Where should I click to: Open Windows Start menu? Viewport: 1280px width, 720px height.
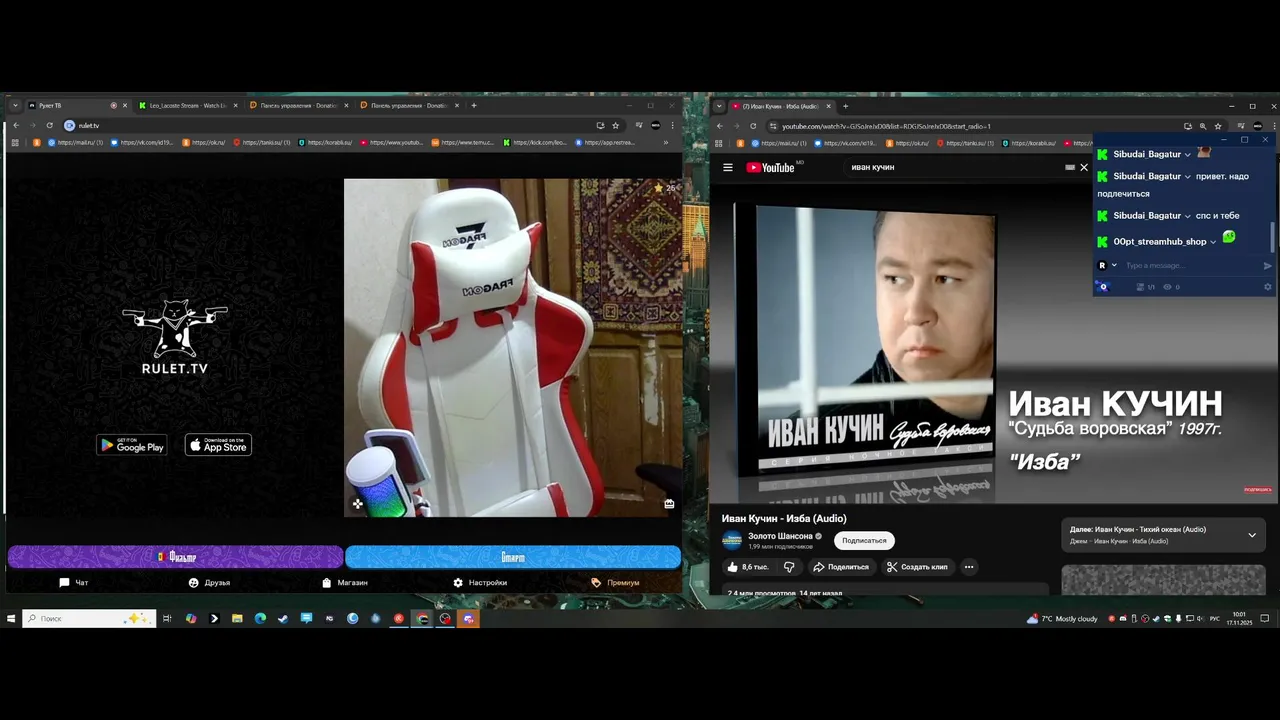point(11,619)
